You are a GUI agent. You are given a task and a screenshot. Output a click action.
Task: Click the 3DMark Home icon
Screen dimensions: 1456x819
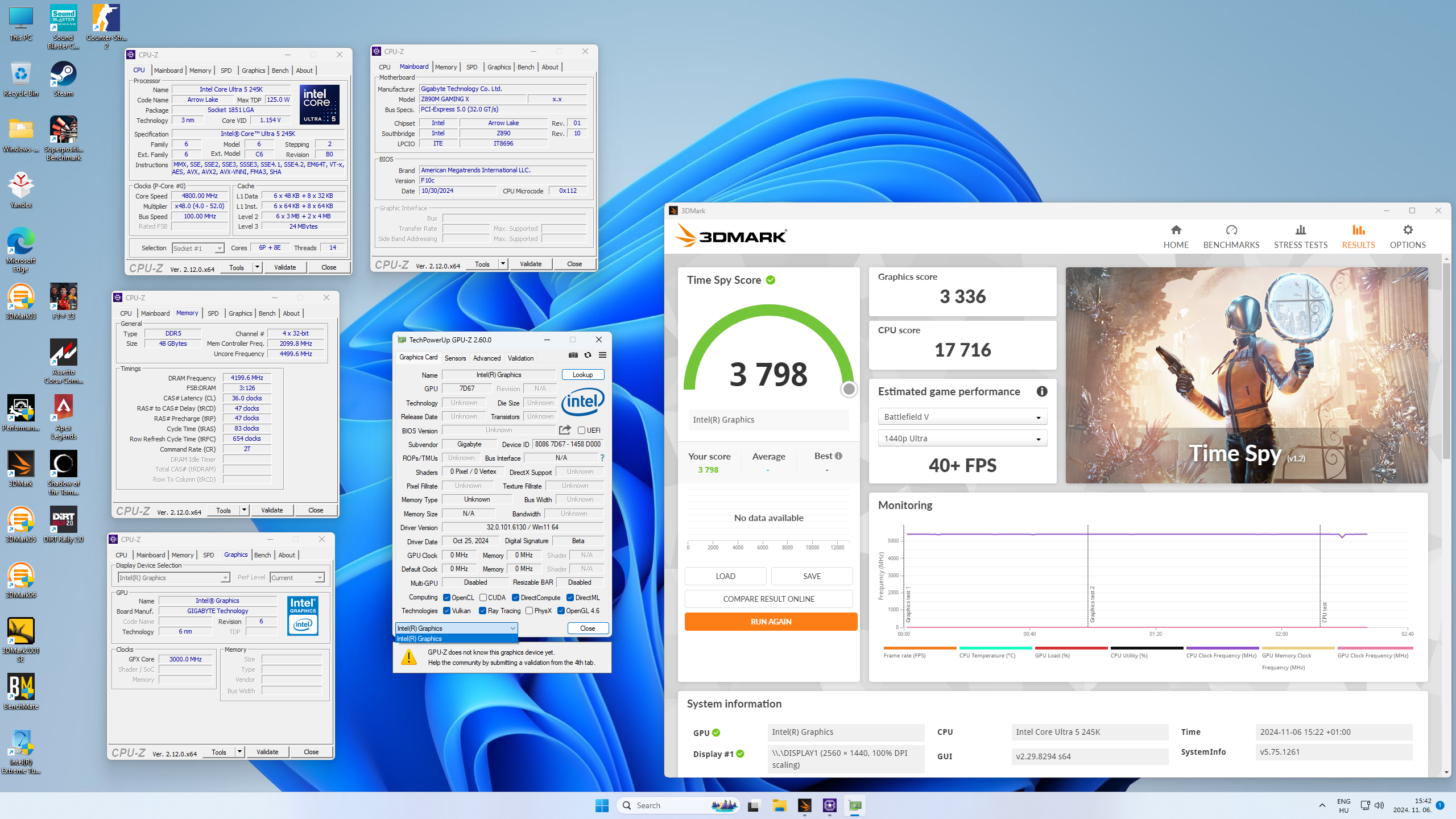coord(1176,235)
